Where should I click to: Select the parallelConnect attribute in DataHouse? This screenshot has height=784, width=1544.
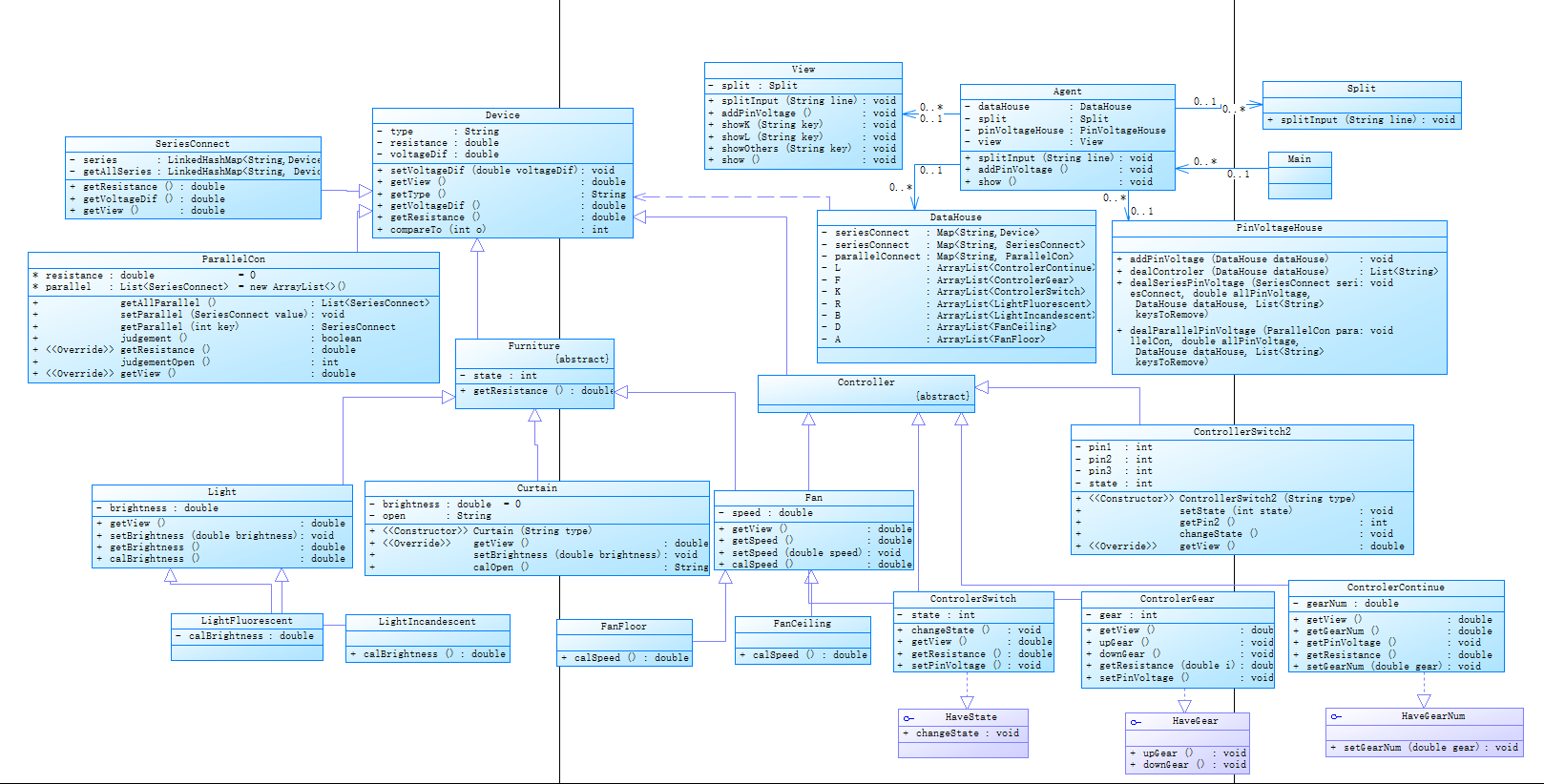click(x=949, y=257)
